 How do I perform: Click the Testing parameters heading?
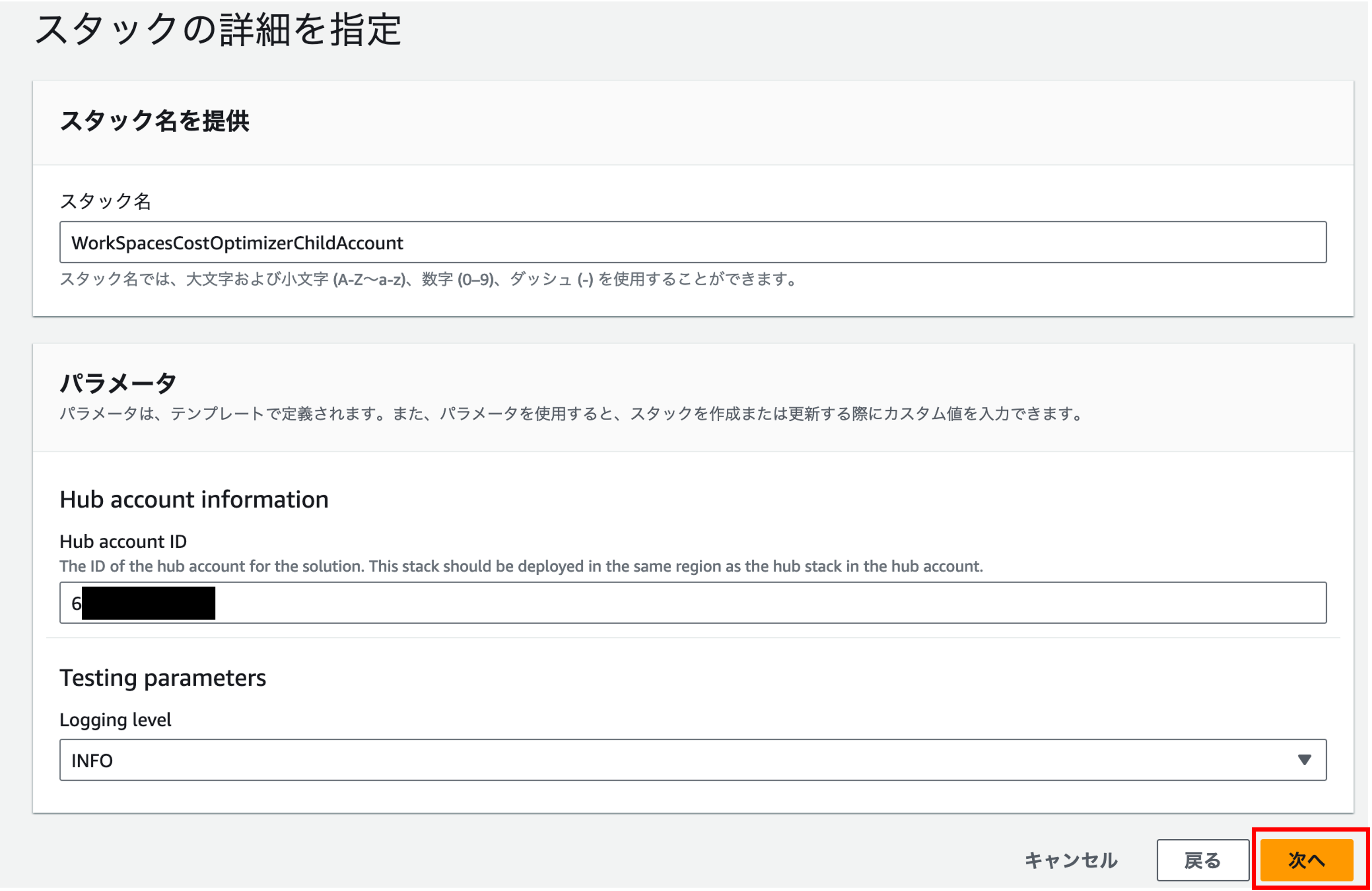pos(163,678)
